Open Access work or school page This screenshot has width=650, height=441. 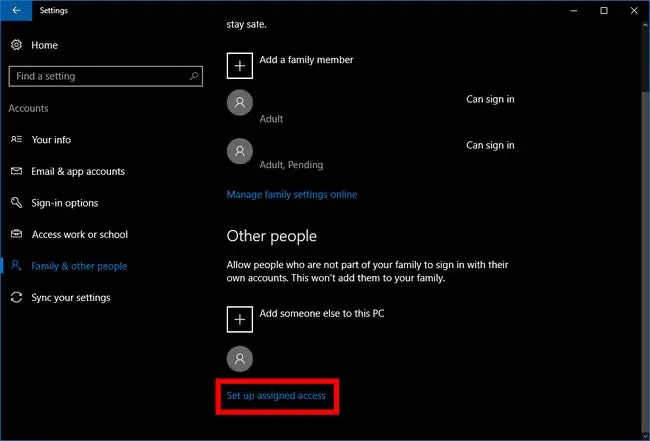point(80,234)
